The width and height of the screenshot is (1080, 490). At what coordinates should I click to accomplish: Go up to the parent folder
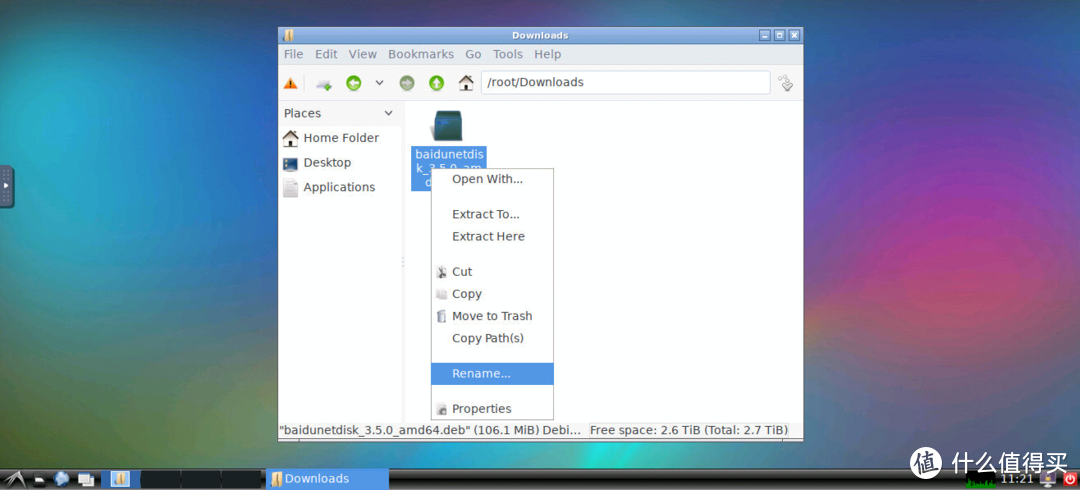point(436,83)
